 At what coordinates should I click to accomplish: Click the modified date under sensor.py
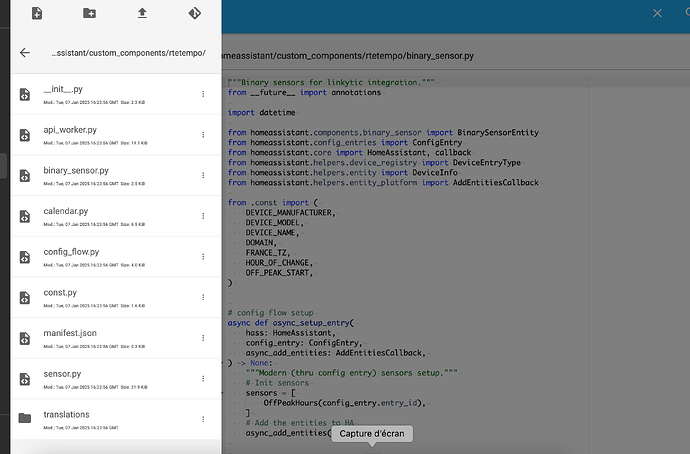95,387
